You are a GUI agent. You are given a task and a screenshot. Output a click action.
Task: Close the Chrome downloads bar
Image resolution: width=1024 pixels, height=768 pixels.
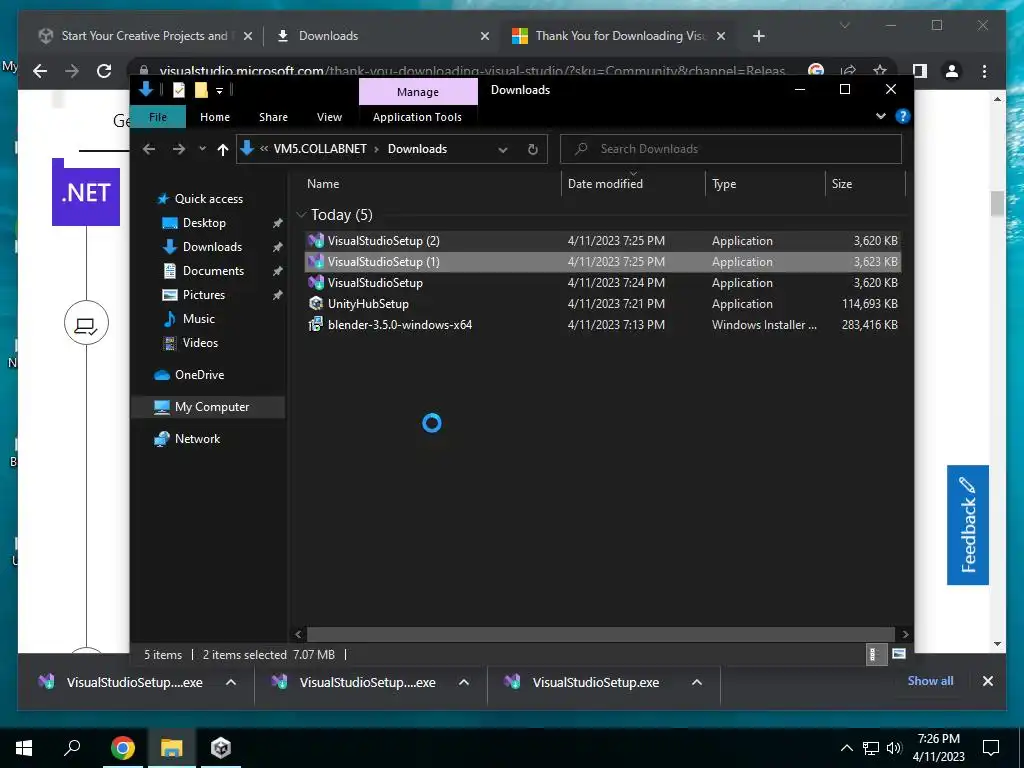(987, 681)
